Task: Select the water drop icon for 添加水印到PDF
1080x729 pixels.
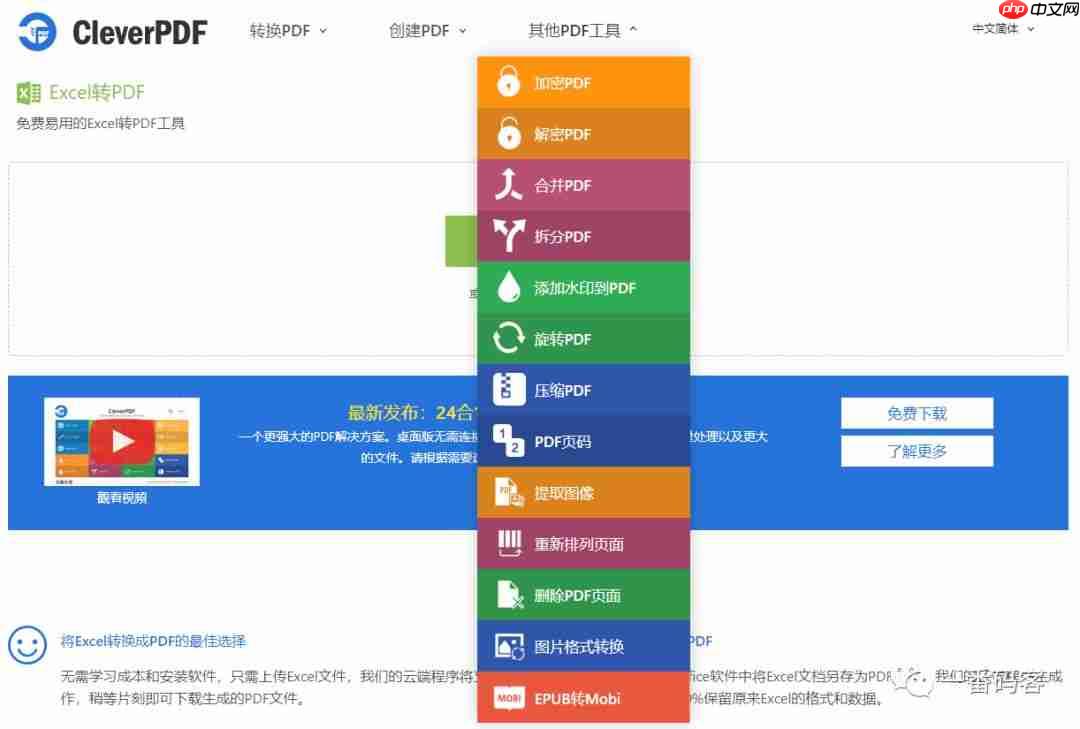Action: point(508,287)
